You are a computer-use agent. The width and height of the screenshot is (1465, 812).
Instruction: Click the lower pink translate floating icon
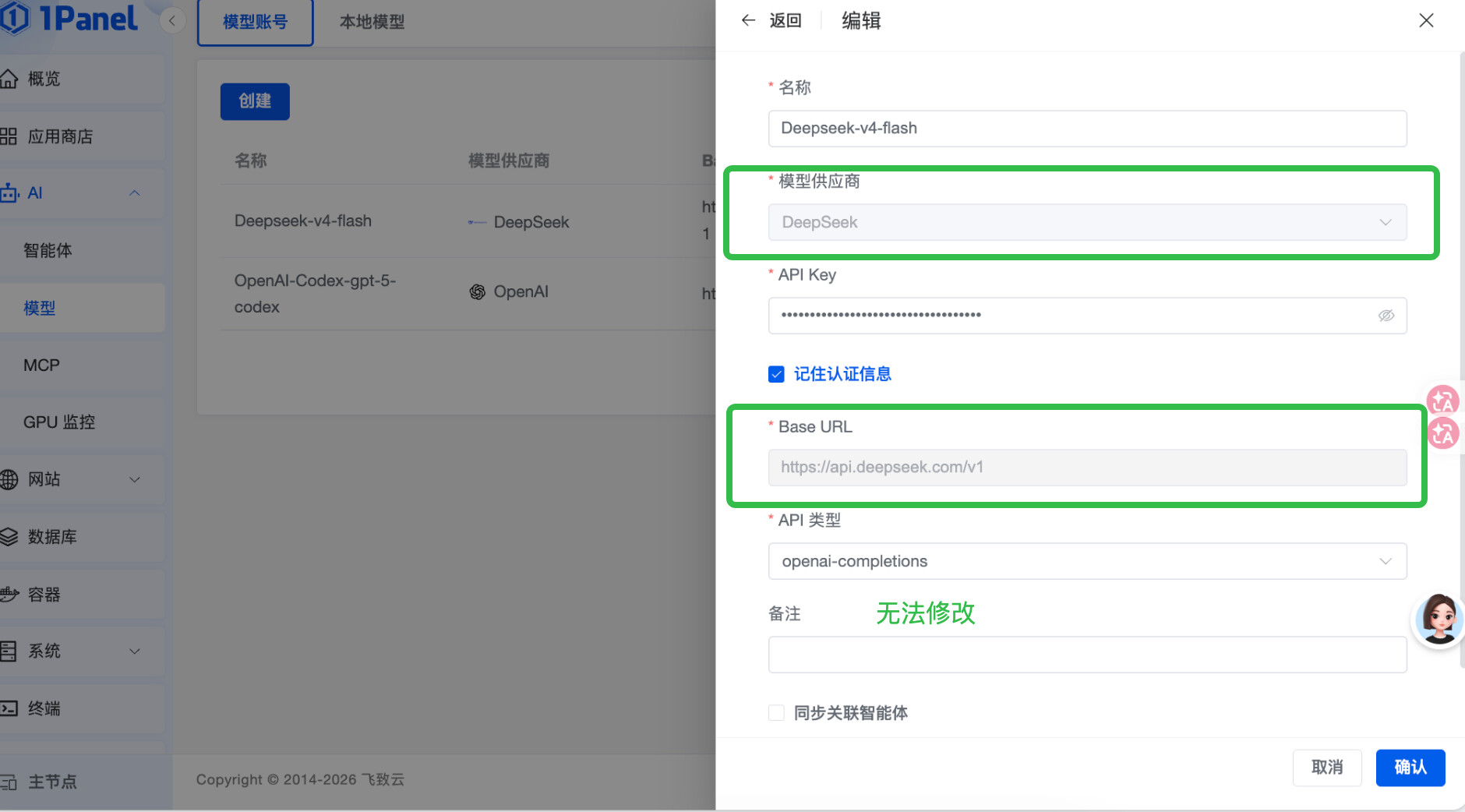coord(1442,433)
